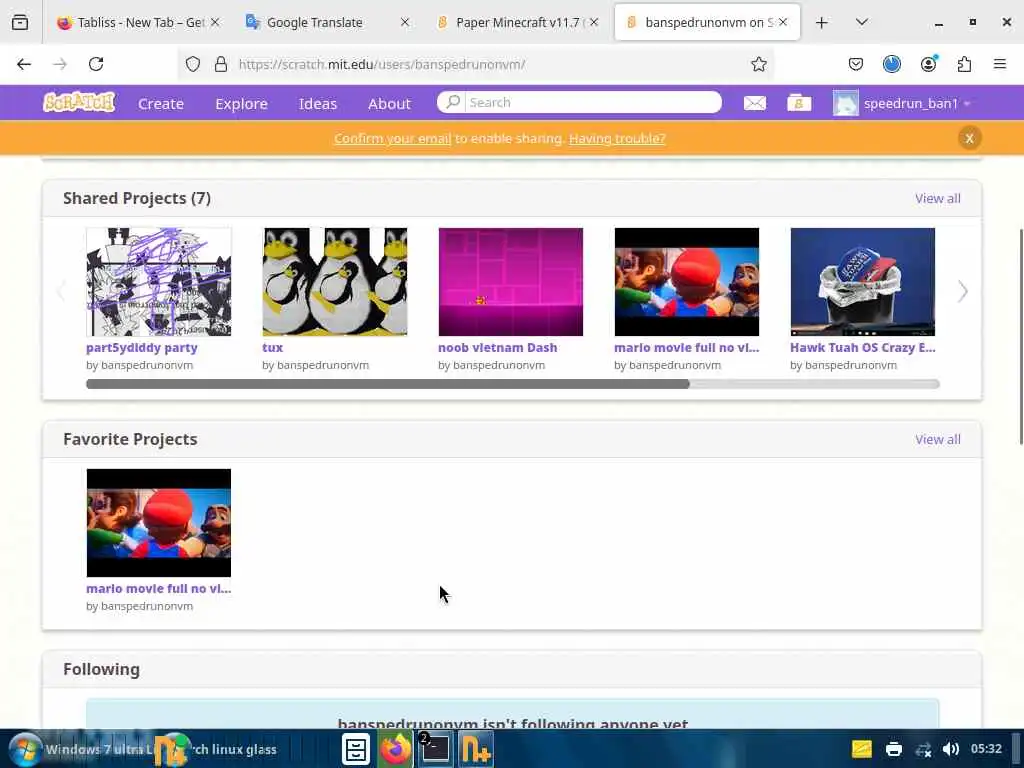Open the Firefox View icon
Image resolution: width=1024 pixels, height=768 pixels.
20,22
